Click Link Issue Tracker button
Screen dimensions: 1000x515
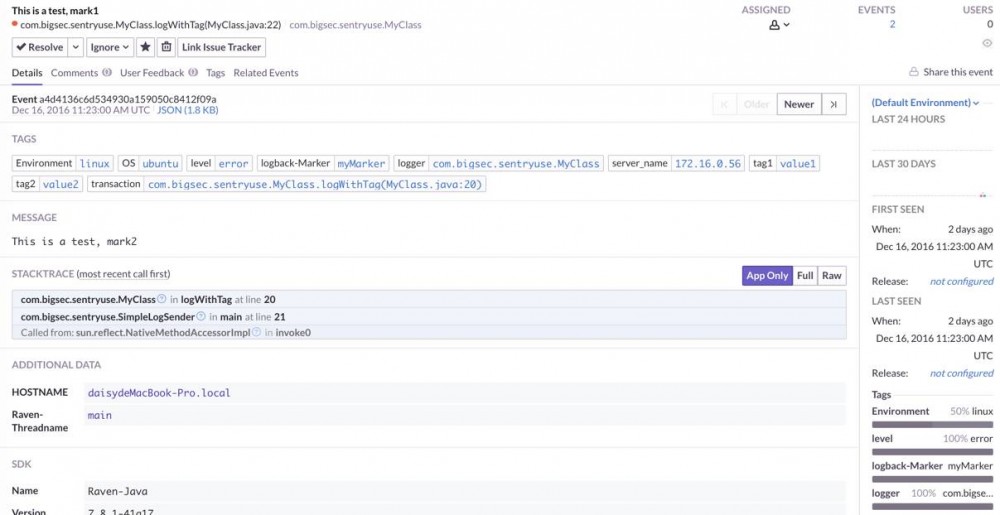click(x=221, y=47)
